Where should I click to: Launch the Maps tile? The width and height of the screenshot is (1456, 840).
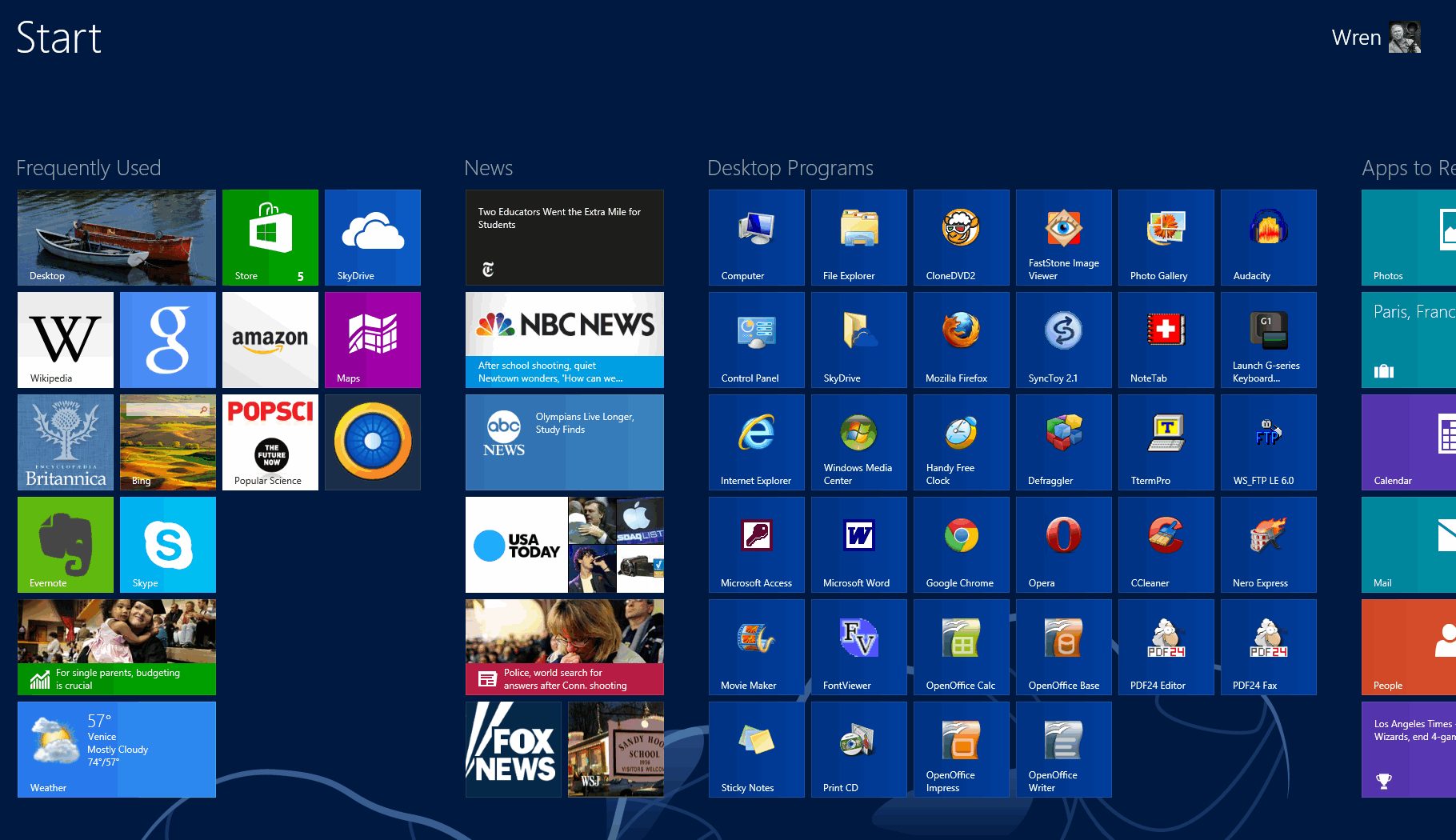coord(373,340)
